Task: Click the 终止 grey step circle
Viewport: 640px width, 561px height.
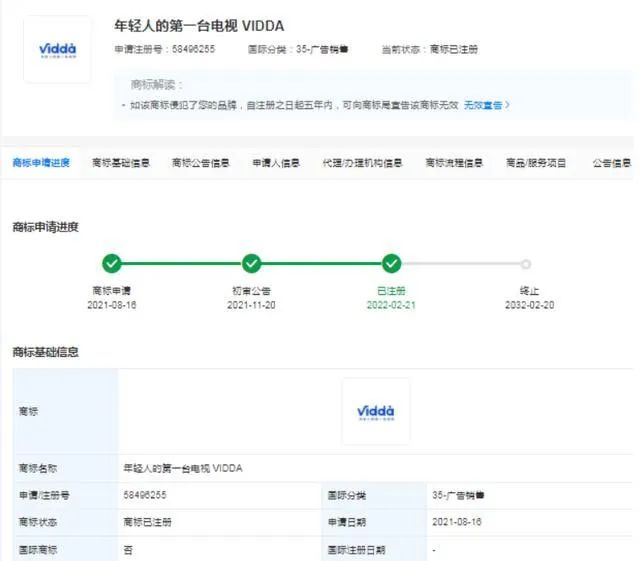Action: coord(526,264)
